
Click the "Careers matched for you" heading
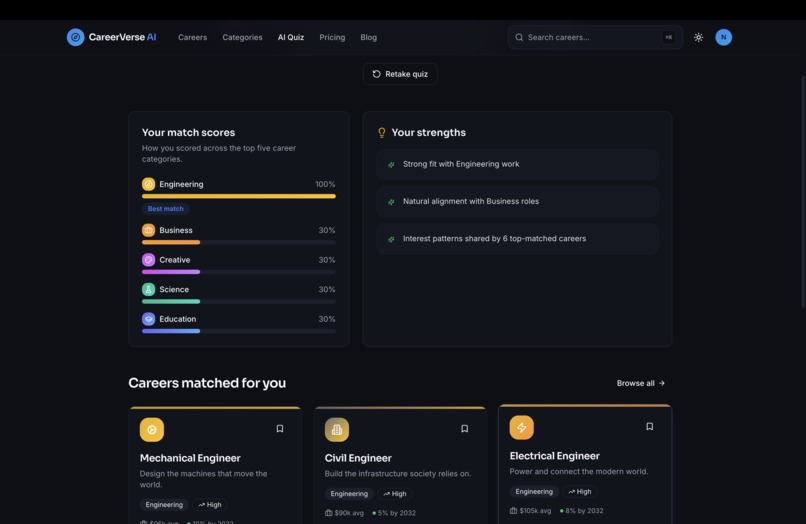(207, 383)
